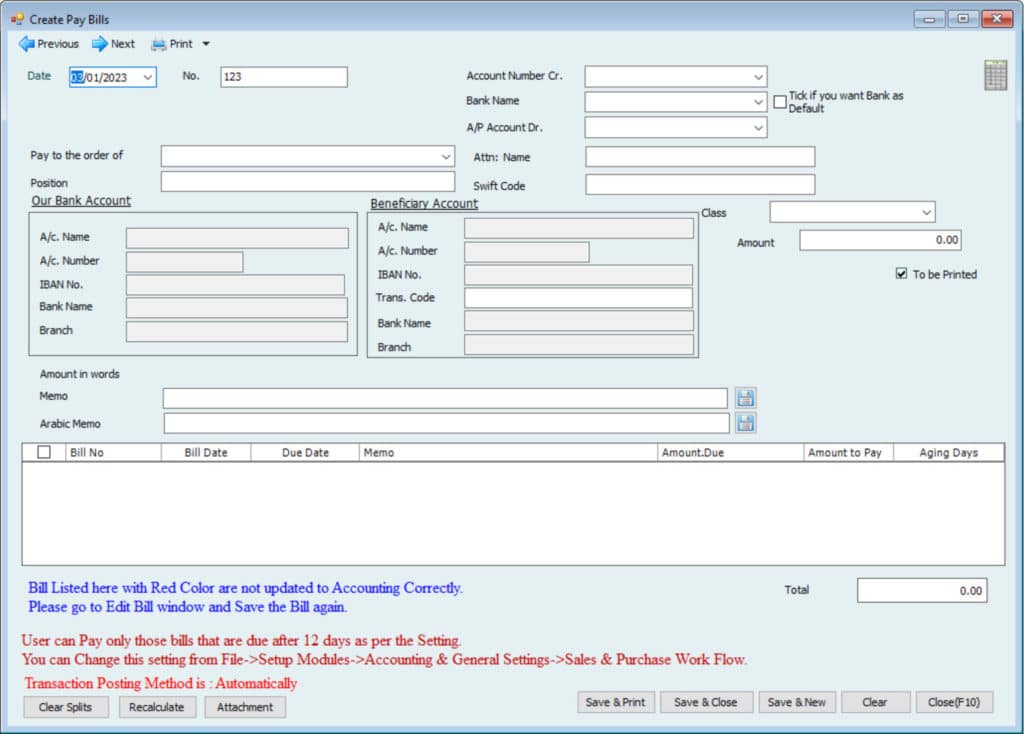Click the Our Bank Account heading
This screenshot has height=734, width=1024.
point(81,200)
